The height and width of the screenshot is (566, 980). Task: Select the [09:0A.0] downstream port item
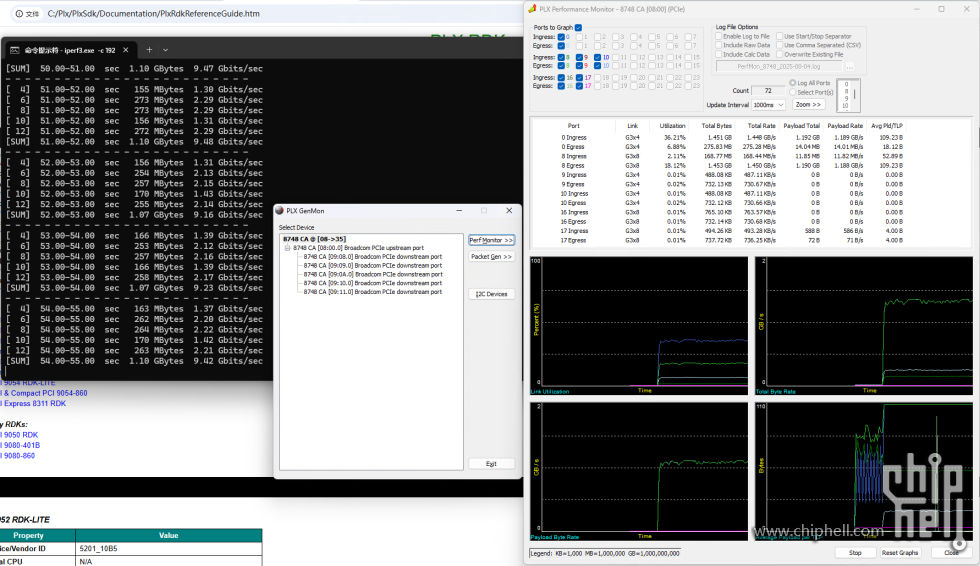click(372, 274)
